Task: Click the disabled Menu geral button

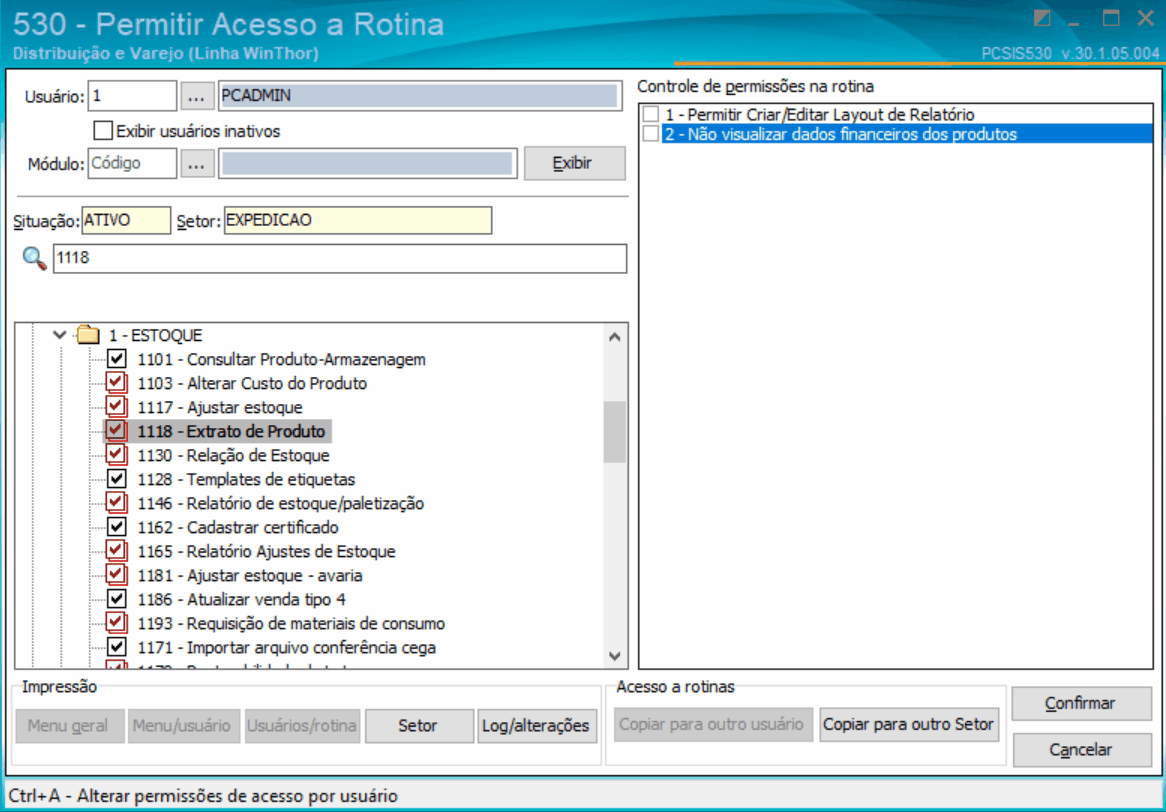Action: pos(70,726)
